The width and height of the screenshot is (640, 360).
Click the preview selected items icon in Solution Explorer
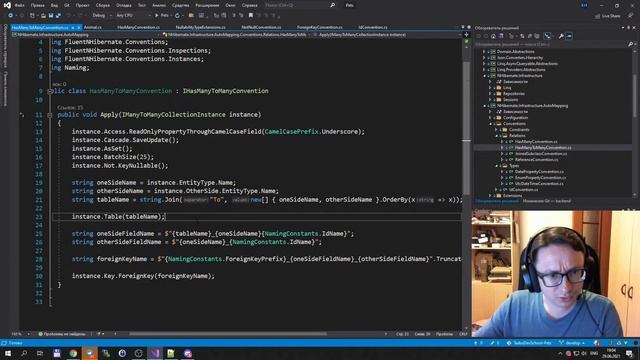(x=569, y=36)
